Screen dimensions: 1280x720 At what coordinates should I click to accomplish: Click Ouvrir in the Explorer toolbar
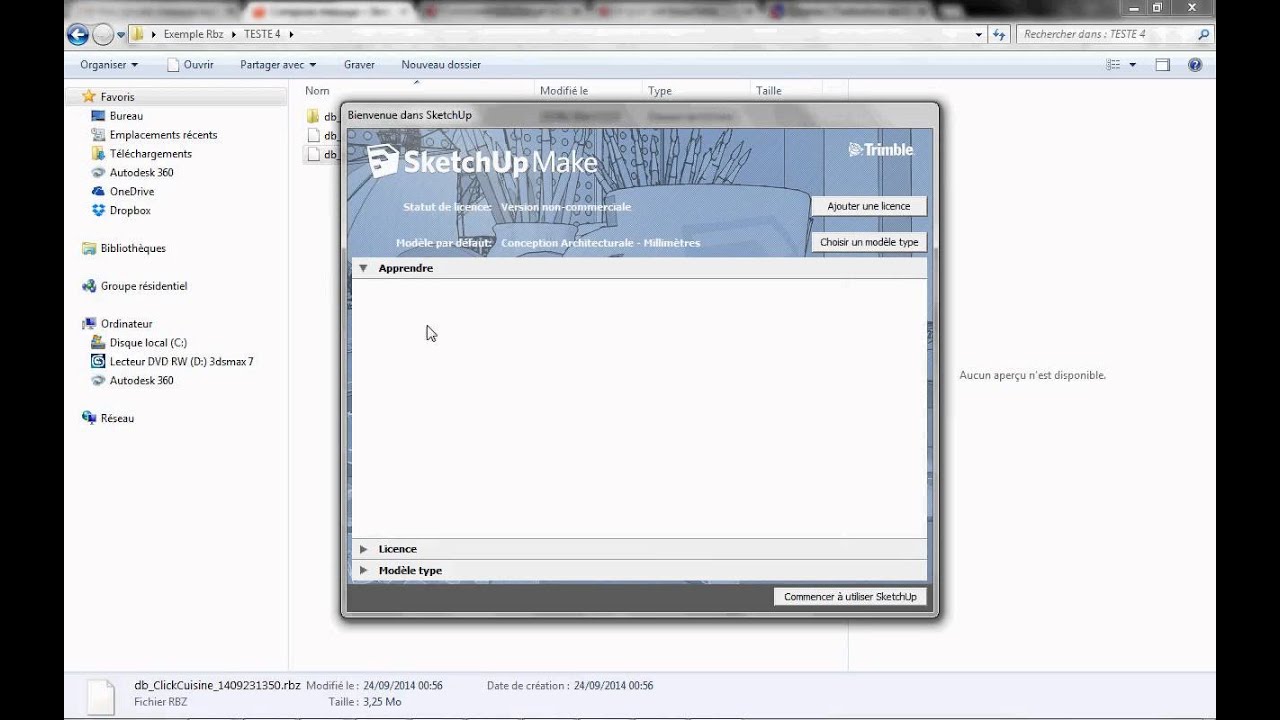pos(191,65)
